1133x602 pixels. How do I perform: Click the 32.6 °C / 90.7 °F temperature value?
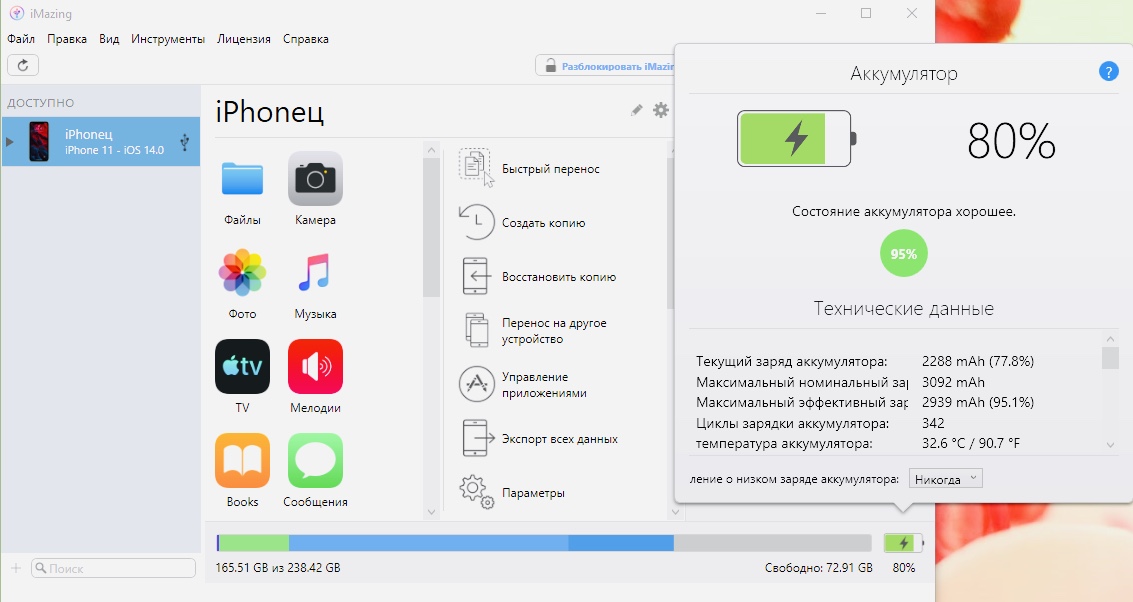pyautogui.click(x=970, y=443)
